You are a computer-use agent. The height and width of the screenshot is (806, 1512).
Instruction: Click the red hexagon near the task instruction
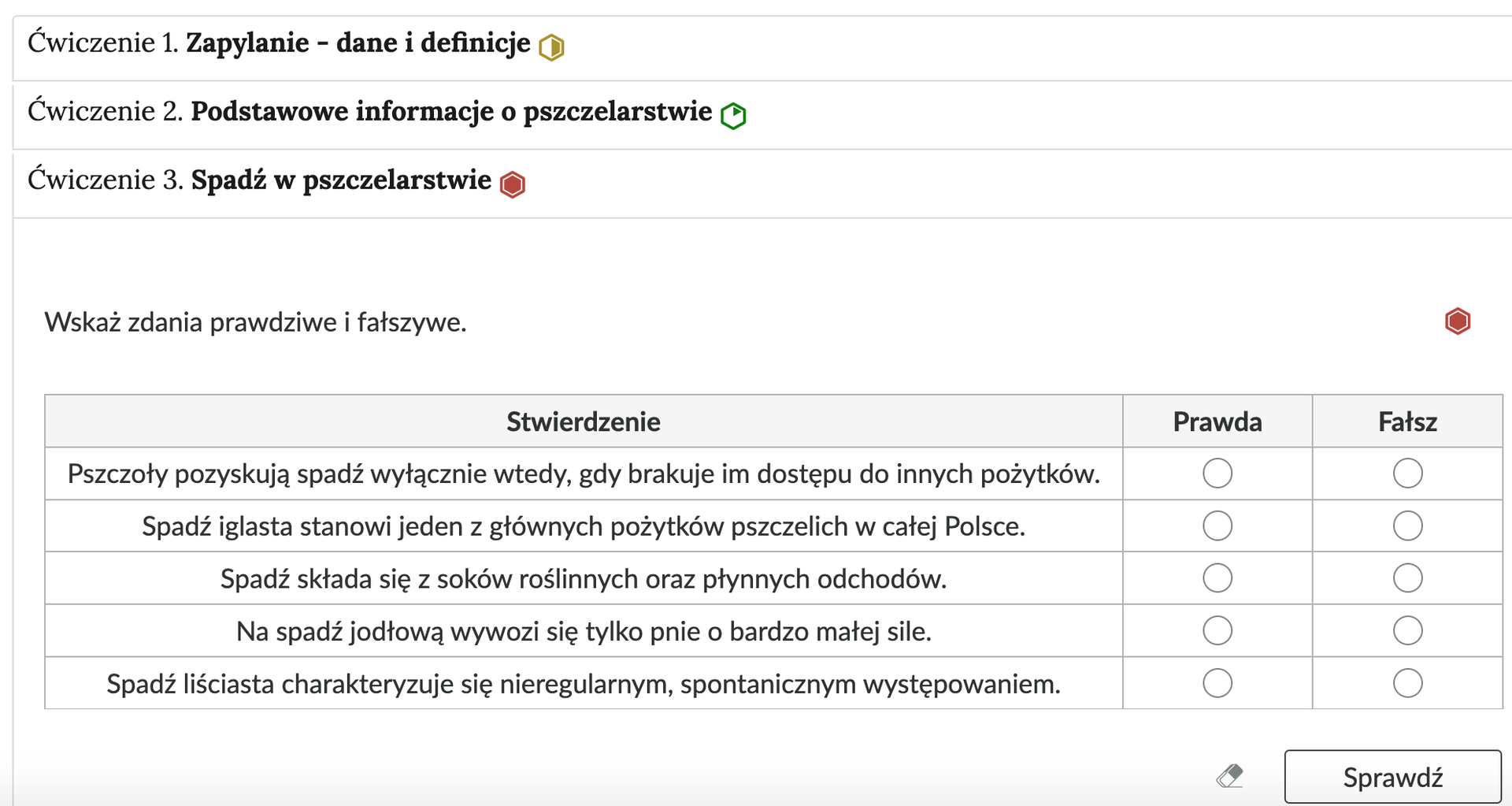click(1457, 321)
